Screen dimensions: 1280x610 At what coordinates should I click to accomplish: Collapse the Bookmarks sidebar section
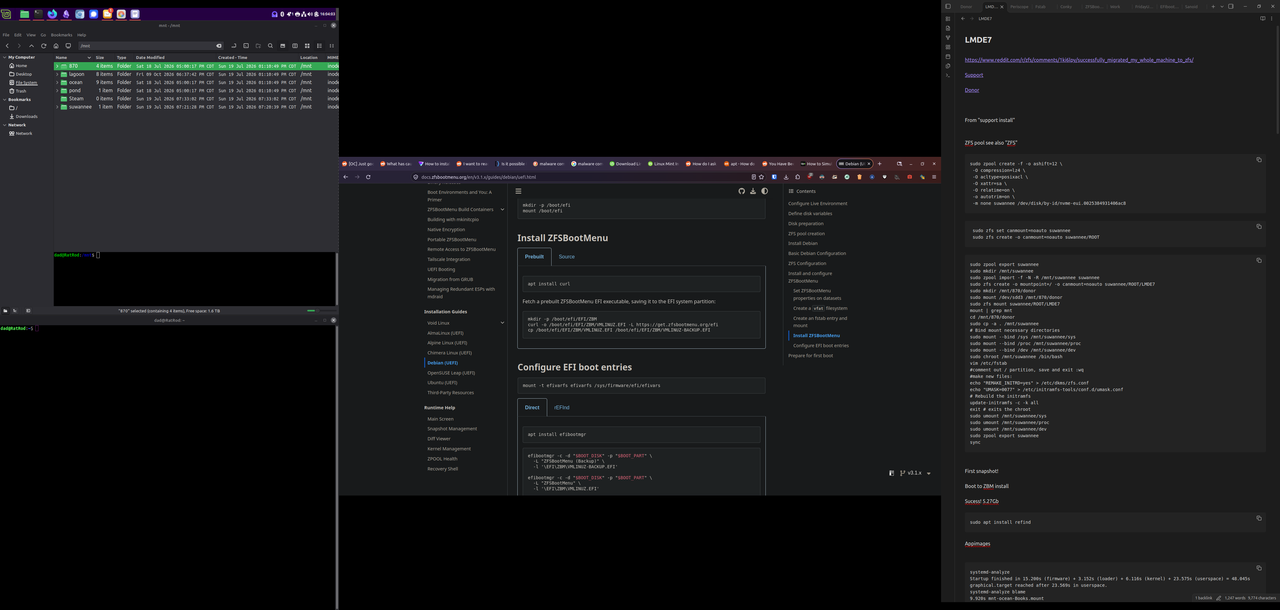[x=4, y=100]
